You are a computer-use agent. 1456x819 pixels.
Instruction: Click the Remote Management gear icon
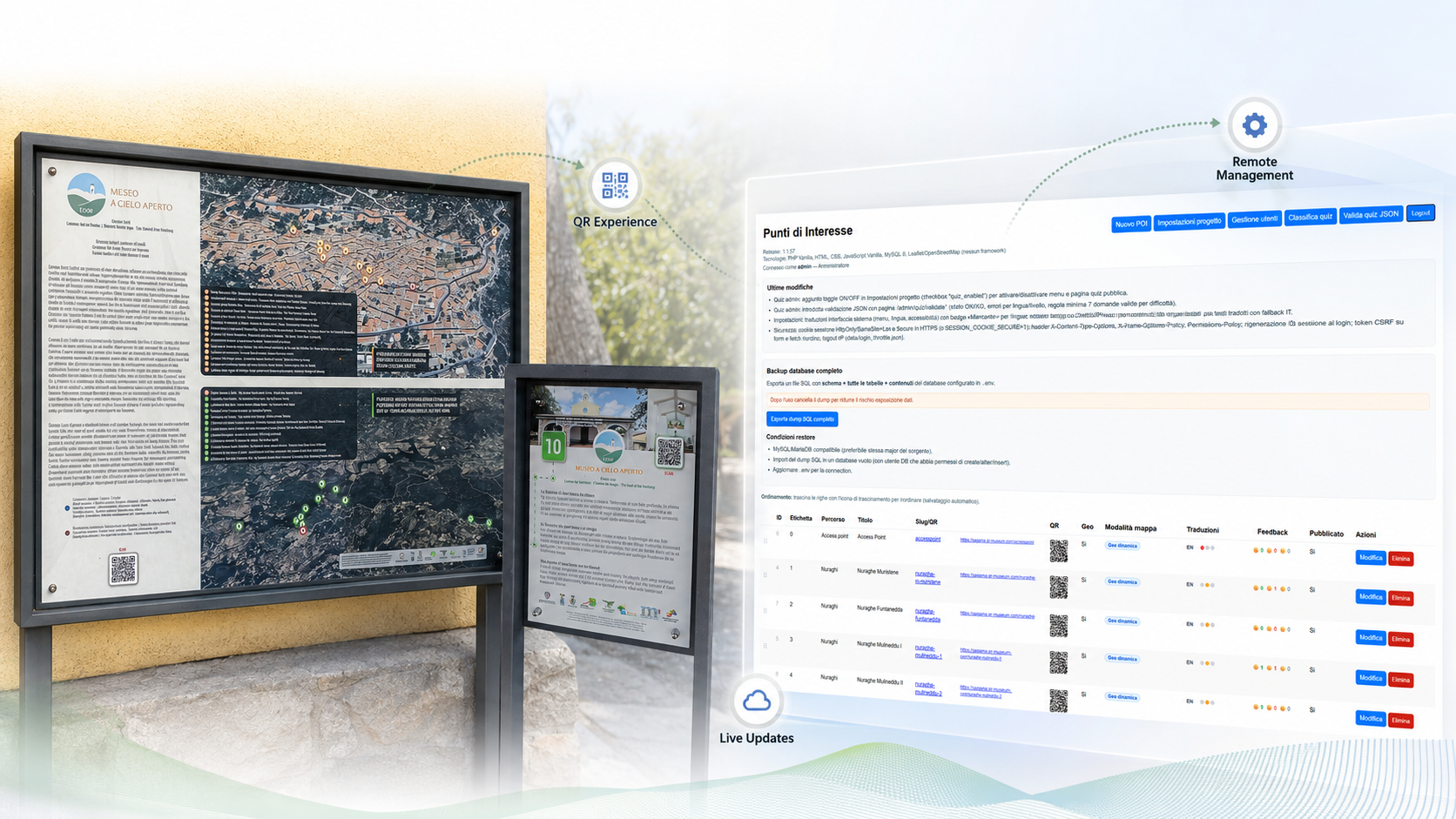[x=1254, y=125]
